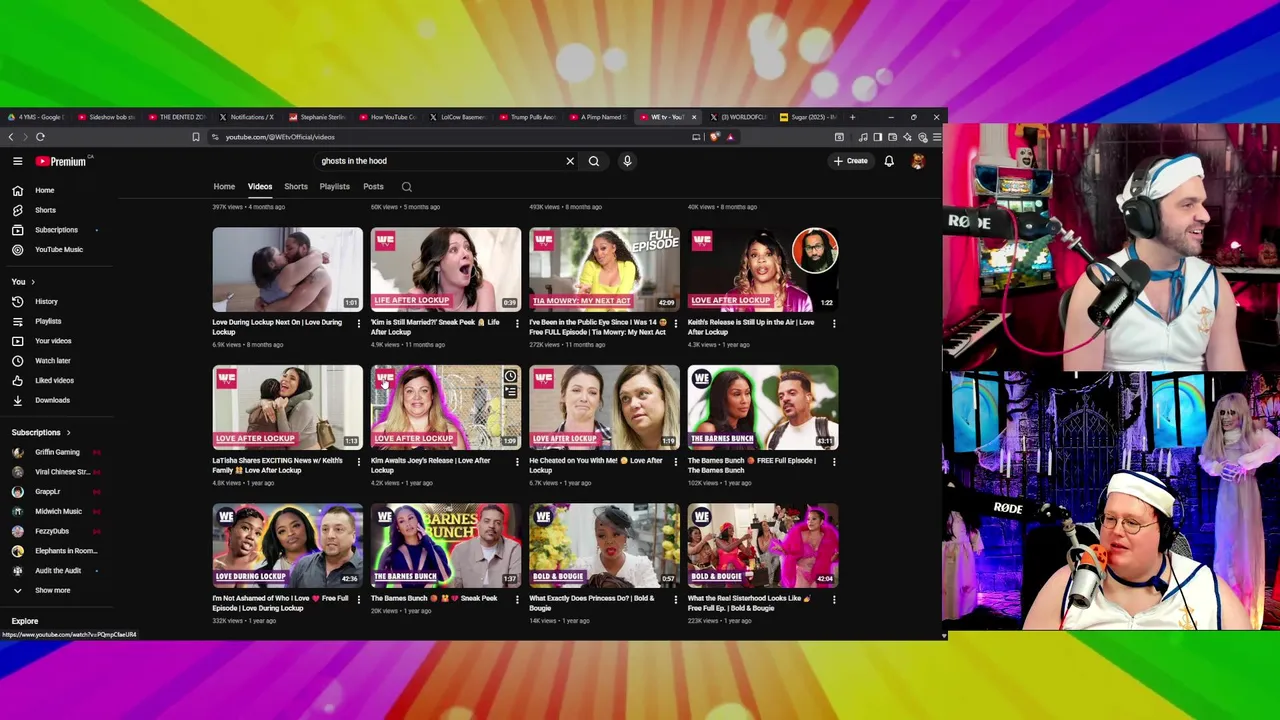Image resolution: width=1280 pixels, height=720 pixels.
Task: Open options for Tia Mowry full episode
Action: tap(676, 323)
